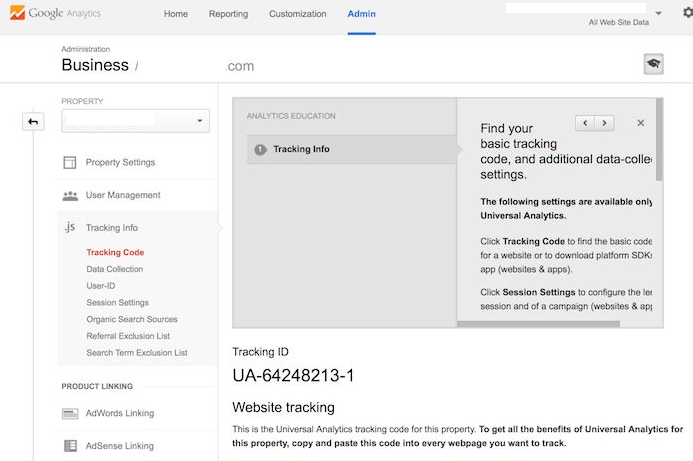Click the back arrow button
The height and width of the screenshot is (461, 693).
[x=33, y=122]
